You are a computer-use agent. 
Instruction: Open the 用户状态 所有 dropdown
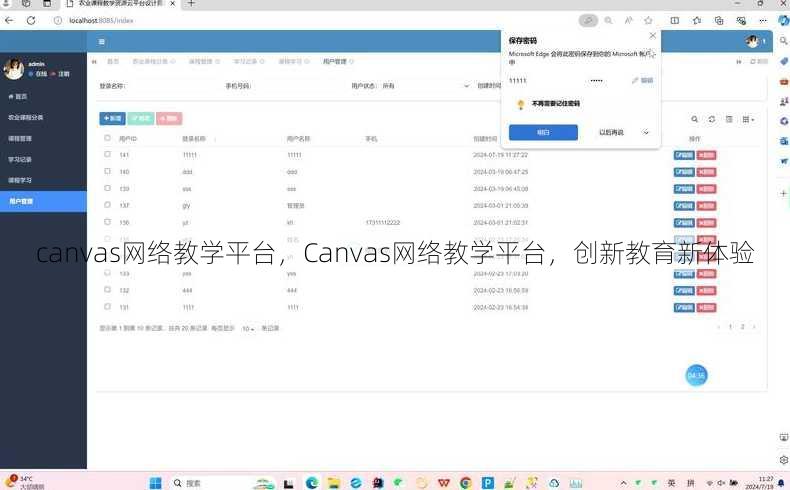(425, 86)
